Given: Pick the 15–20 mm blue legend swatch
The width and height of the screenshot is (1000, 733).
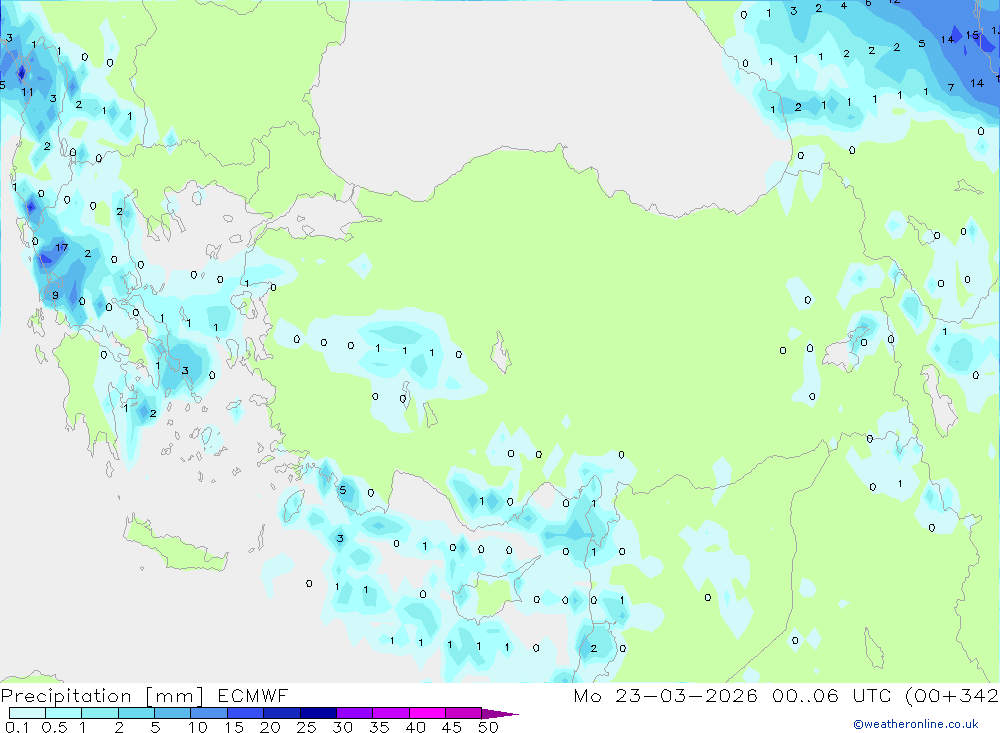Looking at the screenshot, I should 245,713.
